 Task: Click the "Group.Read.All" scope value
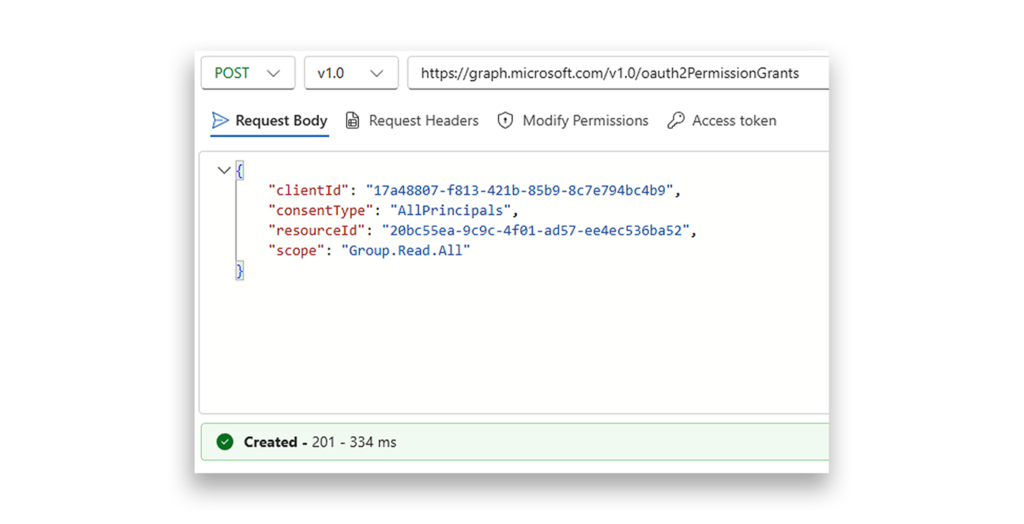pyautogui.click(x=406, y=251)
